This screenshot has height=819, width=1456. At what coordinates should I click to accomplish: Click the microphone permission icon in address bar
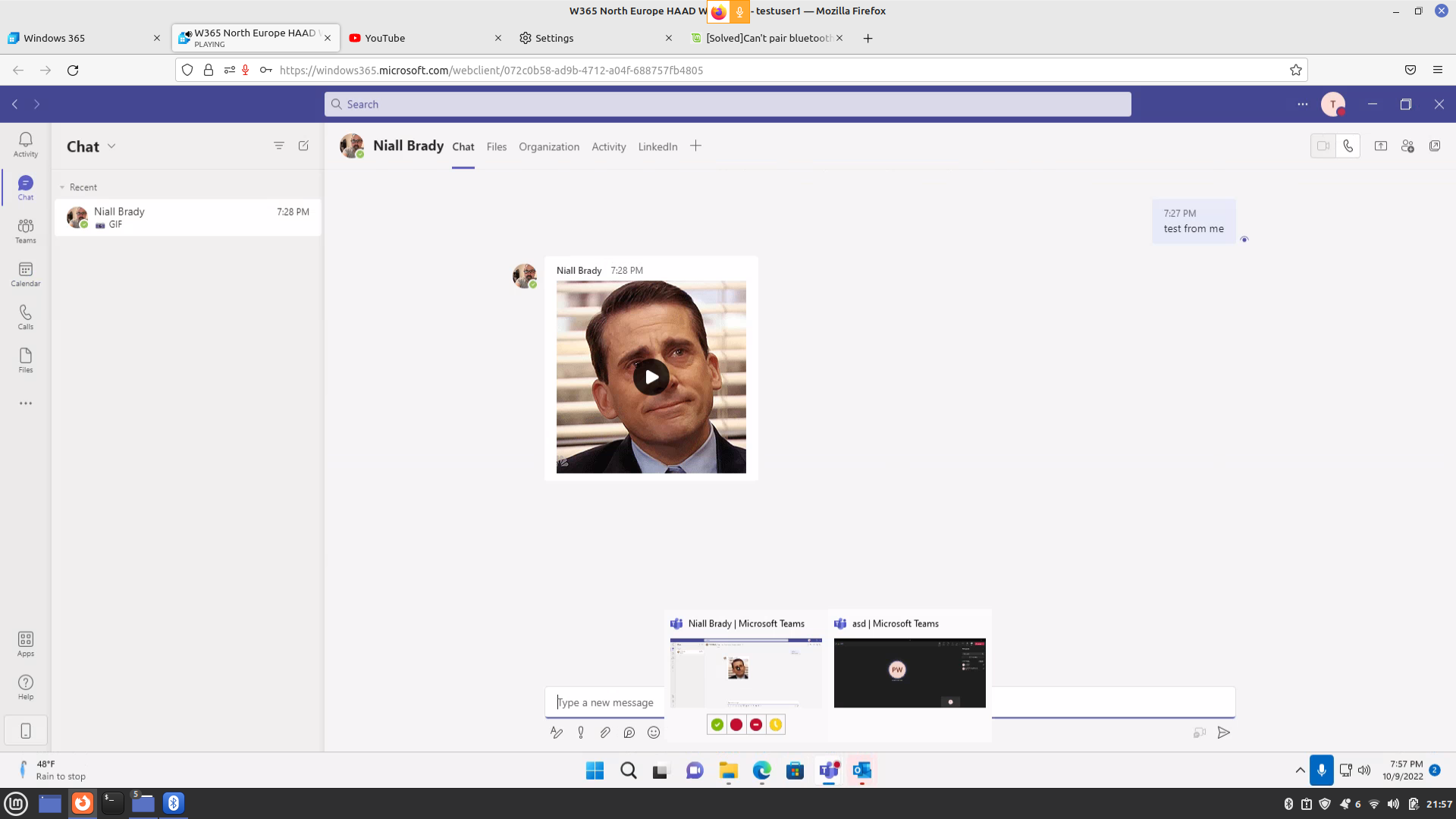(x=245, y=70)
